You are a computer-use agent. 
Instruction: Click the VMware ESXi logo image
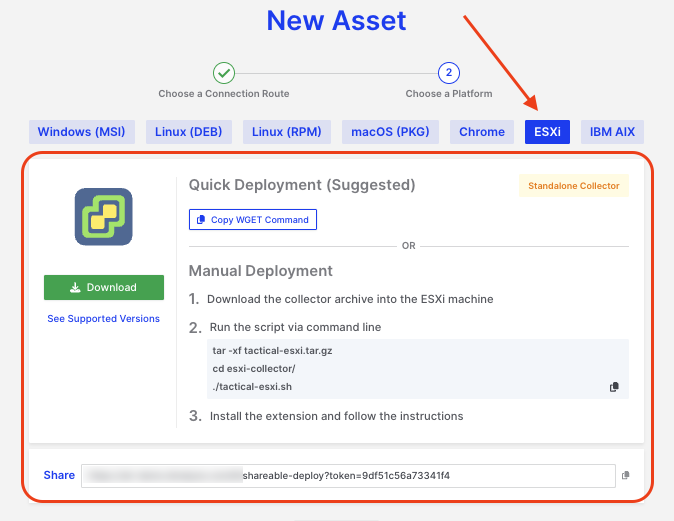pyautogui.click(x=104, y=217)
